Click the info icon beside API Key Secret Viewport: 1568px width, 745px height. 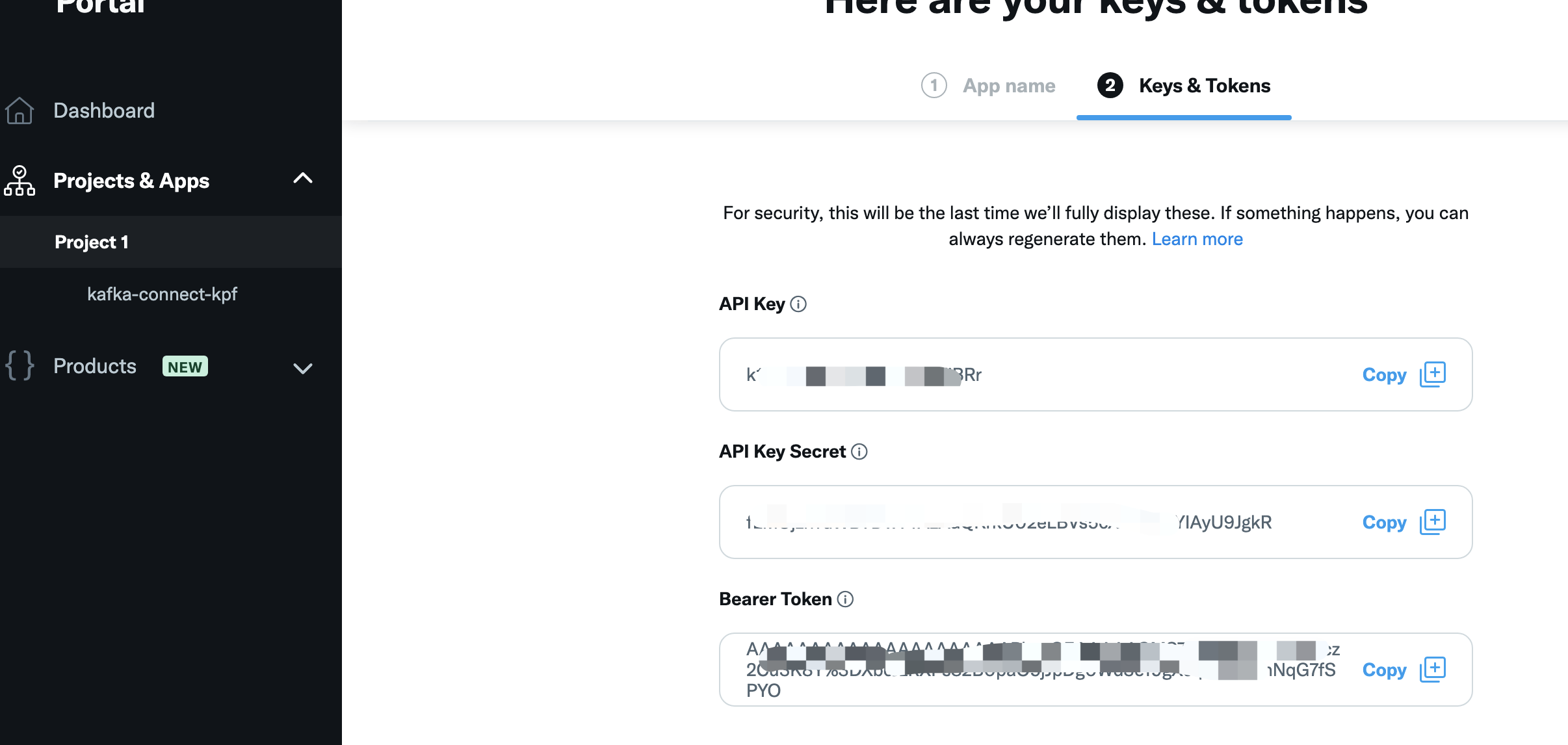coord(859,452)
